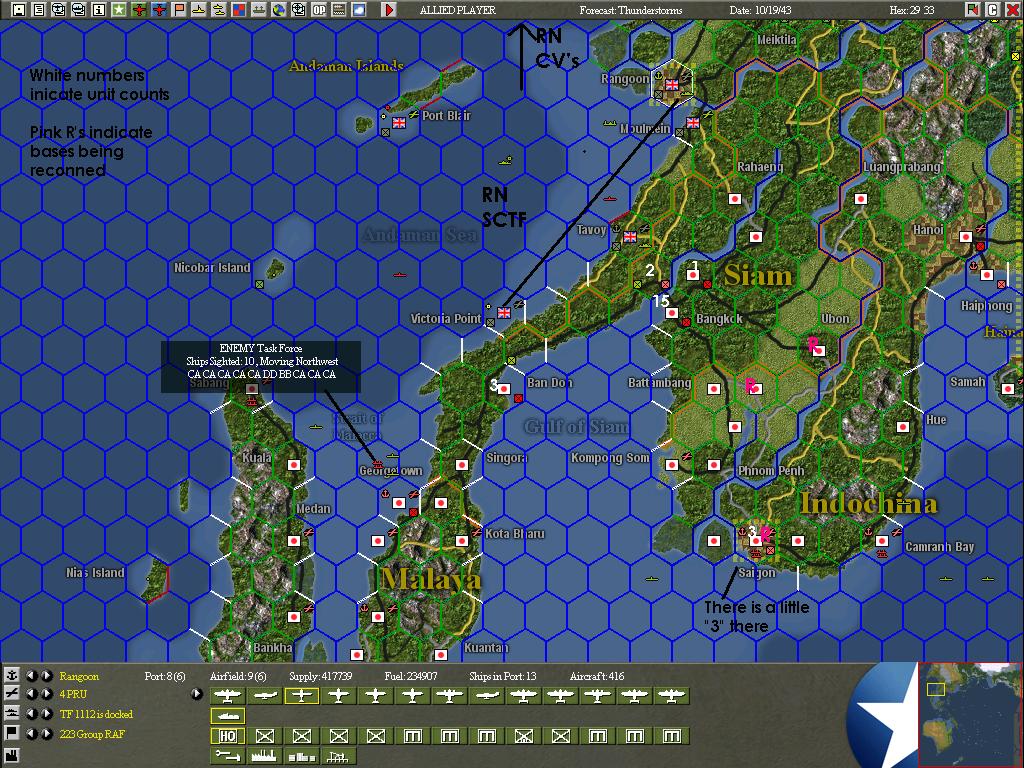The image size is (1024, 768).
Task: Click the two yellow ships toolbar icon
Action: click(219, 10)
